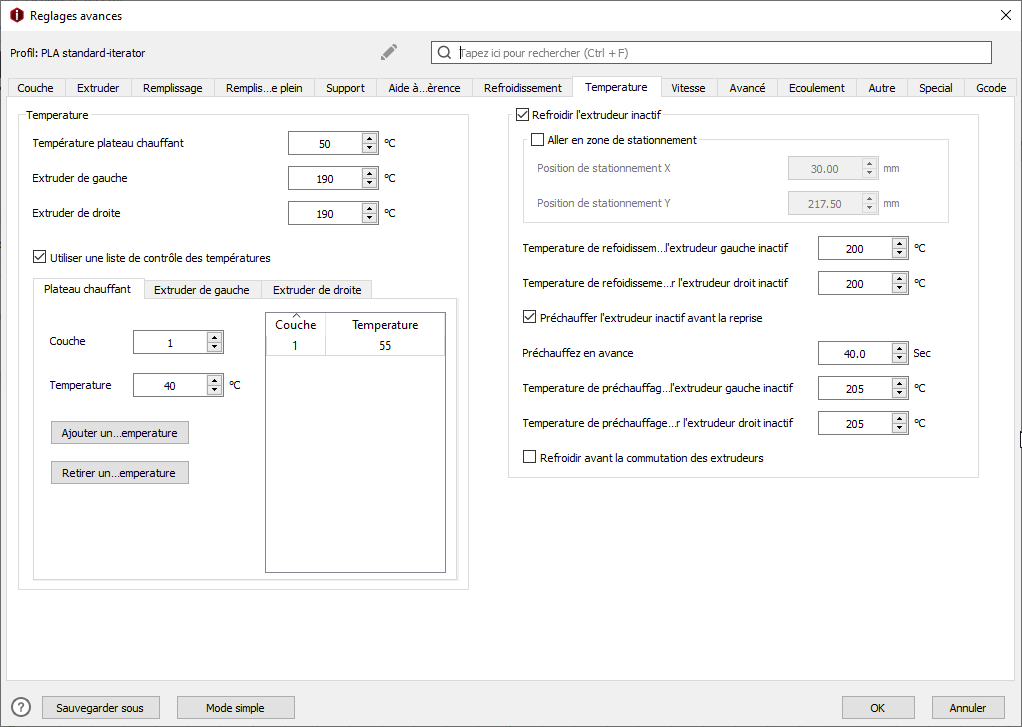Increase Préchauffez en avance seconds with up arrow
Image resolution: width=1022 pixels, height=727 pixels.
pyautogui.click(x=899, y=349)
